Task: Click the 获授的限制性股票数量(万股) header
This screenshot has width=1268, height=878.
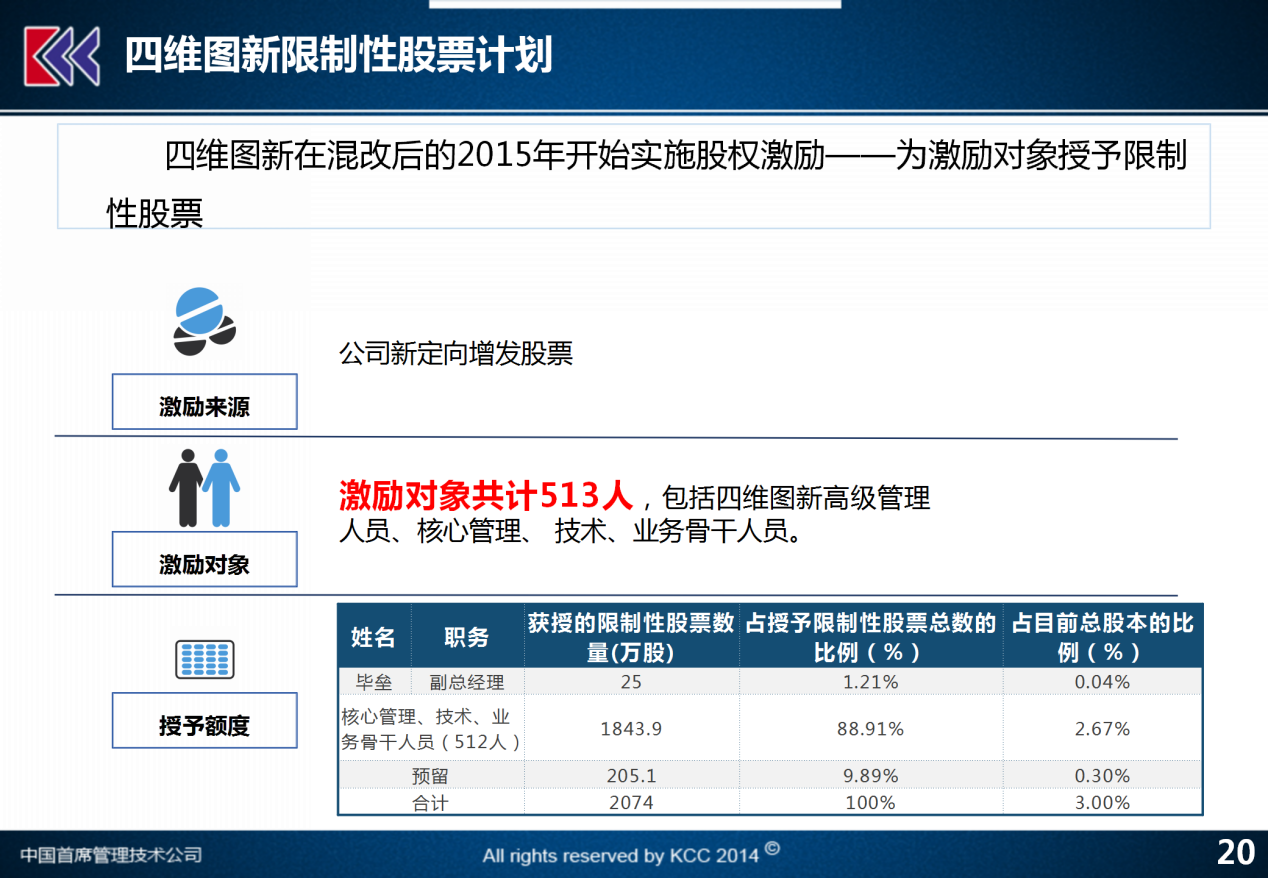Action: coord(631,637)
